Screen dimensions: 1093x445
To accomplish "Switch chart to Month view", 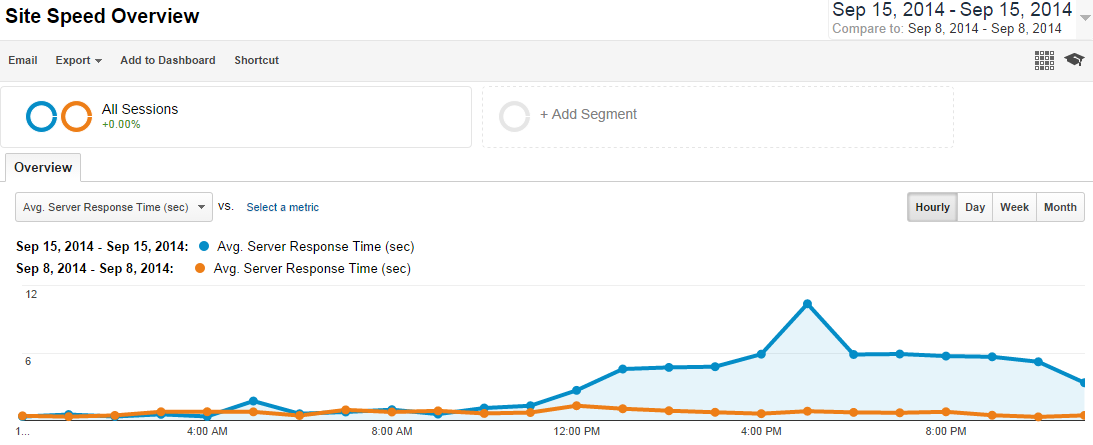I will (1060, 207).
